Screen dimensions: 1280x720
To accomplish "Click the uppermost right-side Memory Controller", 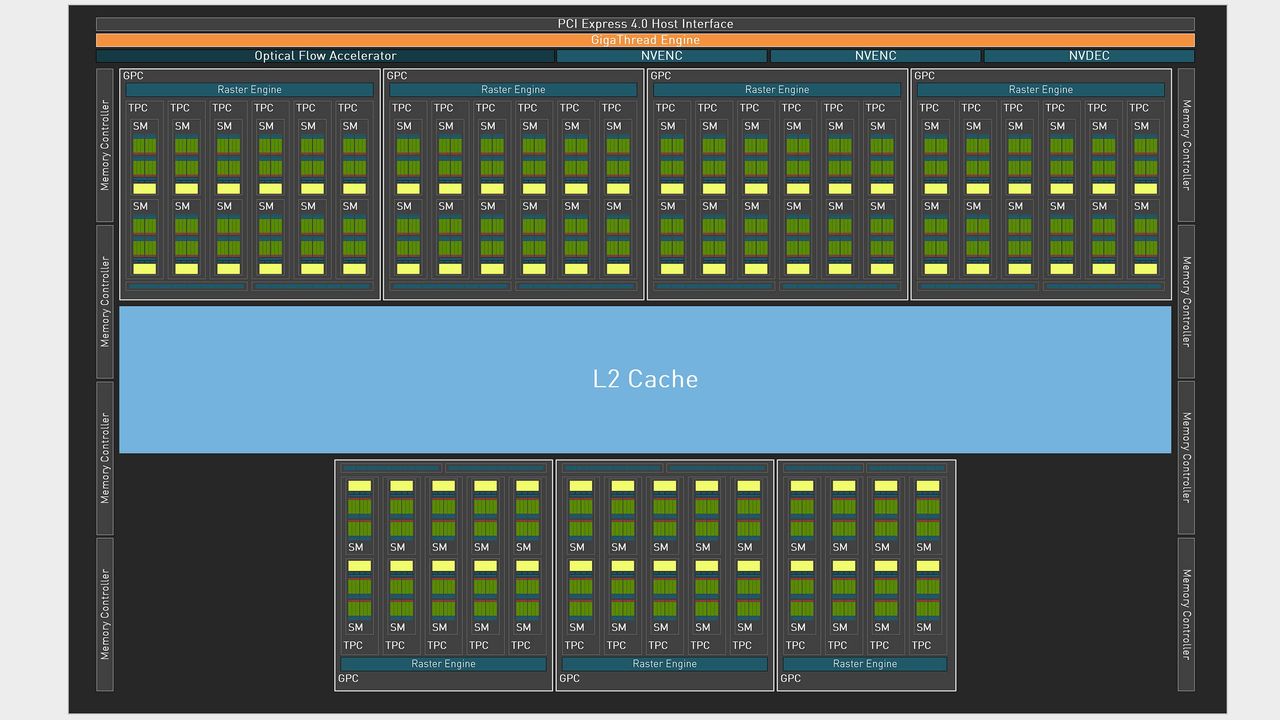I will point(1186,145).
